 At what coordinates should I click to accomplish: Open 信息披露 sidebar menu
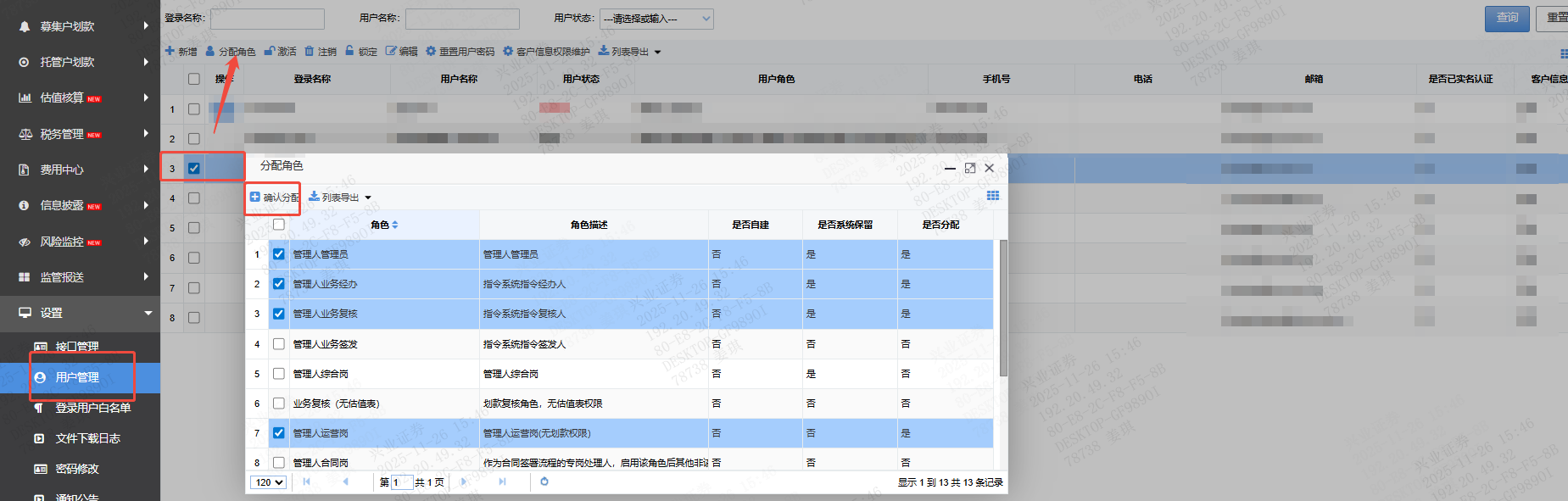point(80,205)
